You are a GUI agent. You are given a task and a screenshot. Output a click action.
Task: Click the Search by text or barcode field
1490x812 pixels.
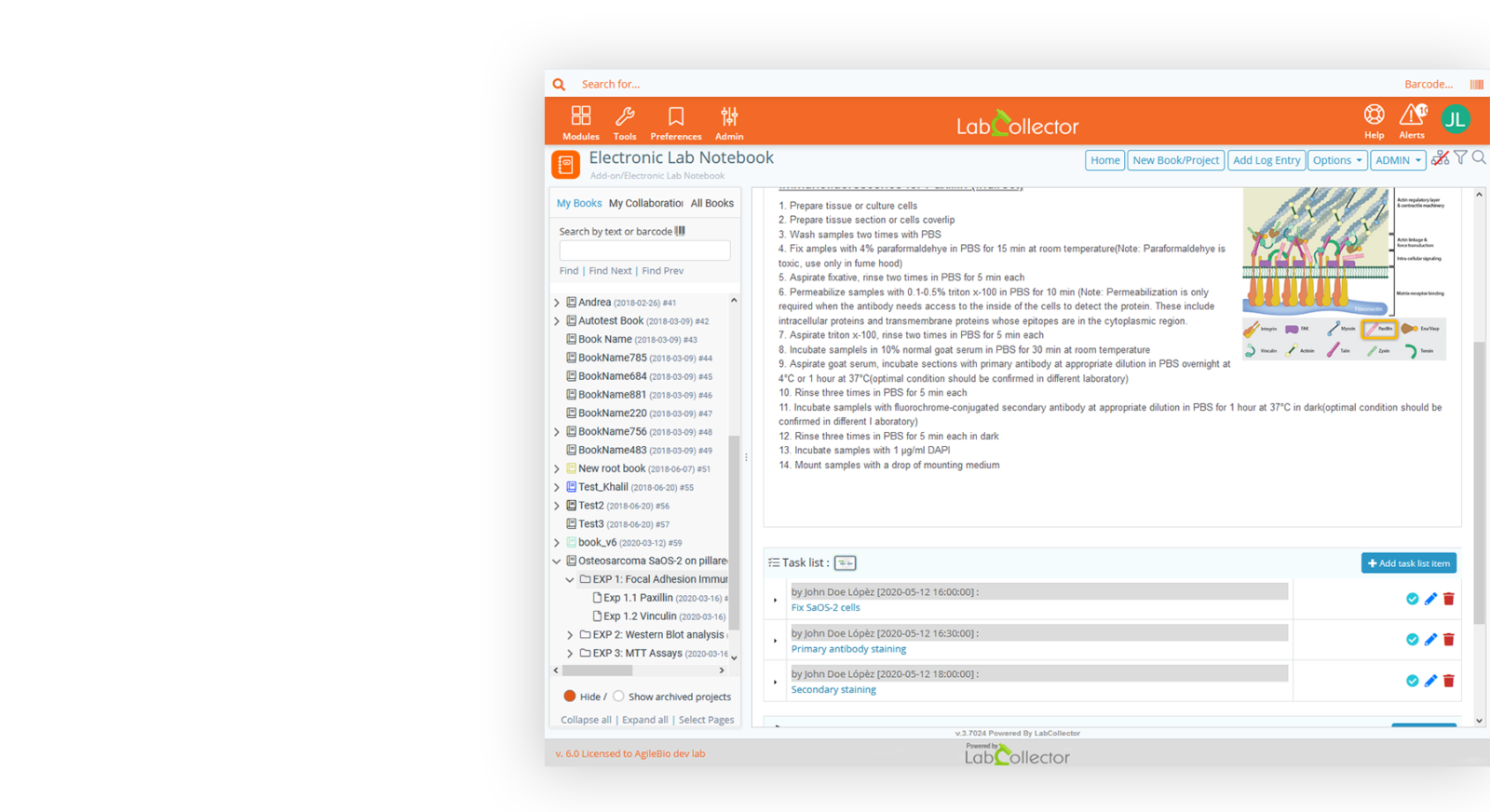point(644,250)
